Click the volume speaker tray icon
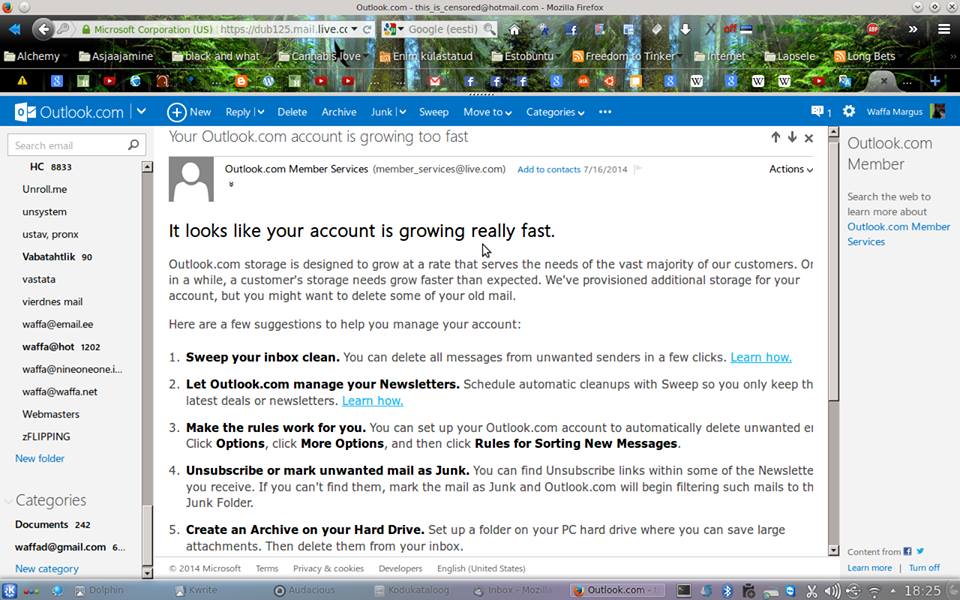 pos(832,591)
